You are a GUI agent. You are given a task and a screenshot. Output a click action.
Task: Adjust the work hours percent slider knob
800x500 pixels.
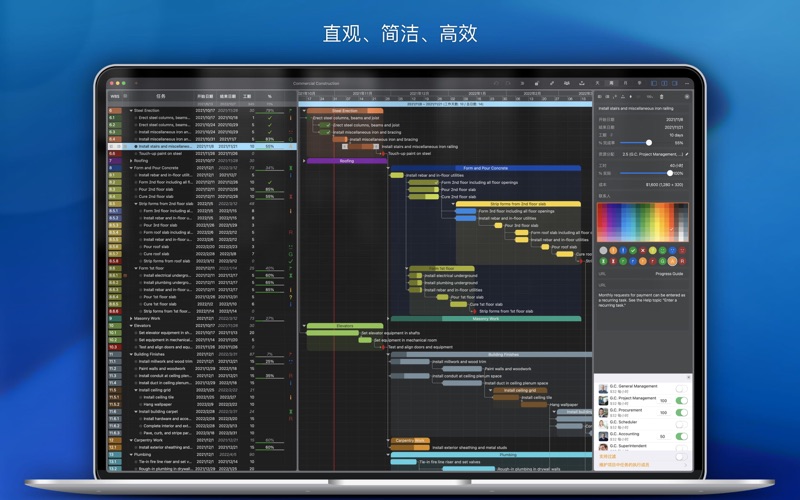click(x=670, y=173)
